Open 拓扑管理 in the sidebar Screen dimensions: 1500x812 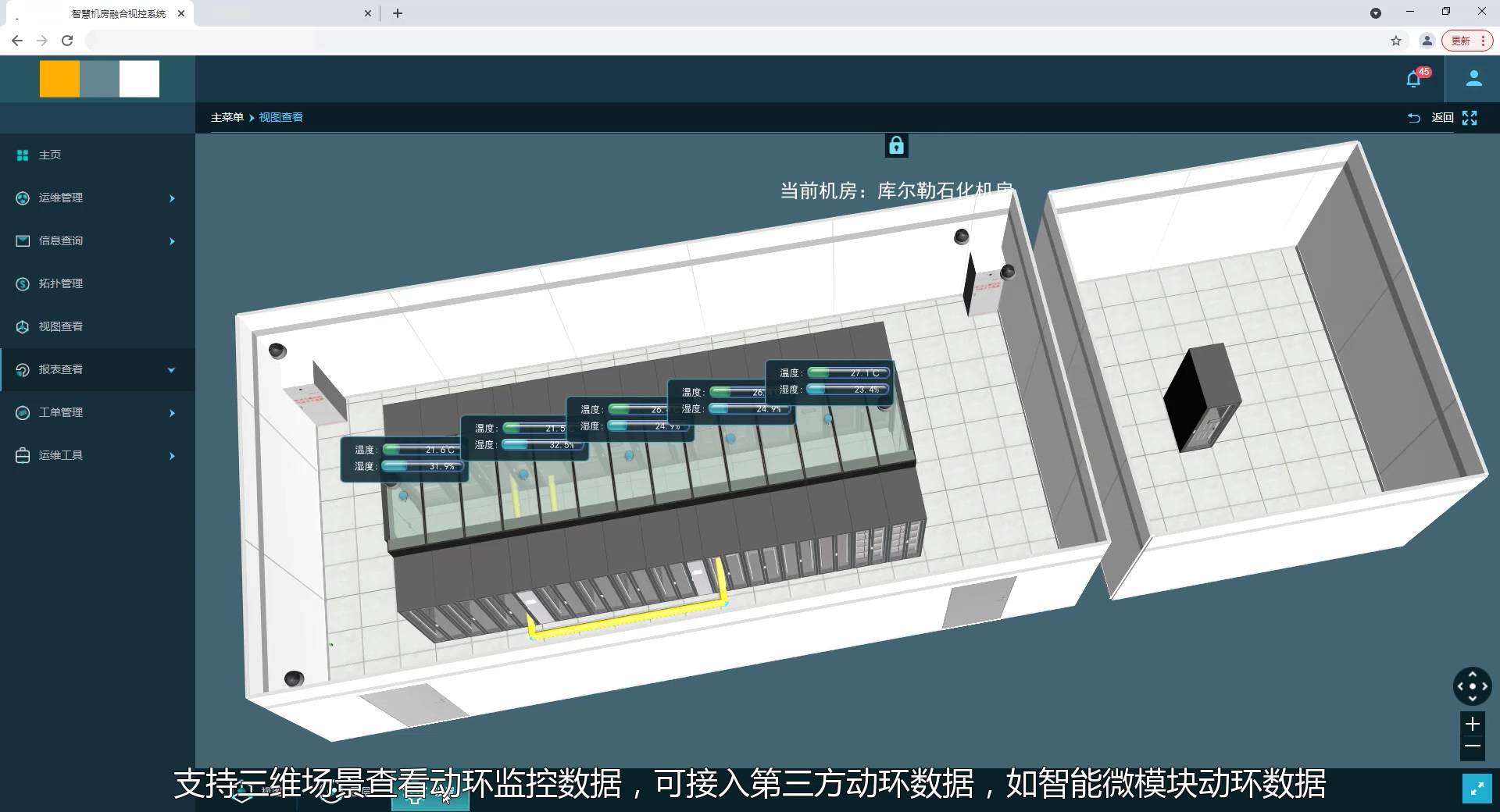coord(98,283)
